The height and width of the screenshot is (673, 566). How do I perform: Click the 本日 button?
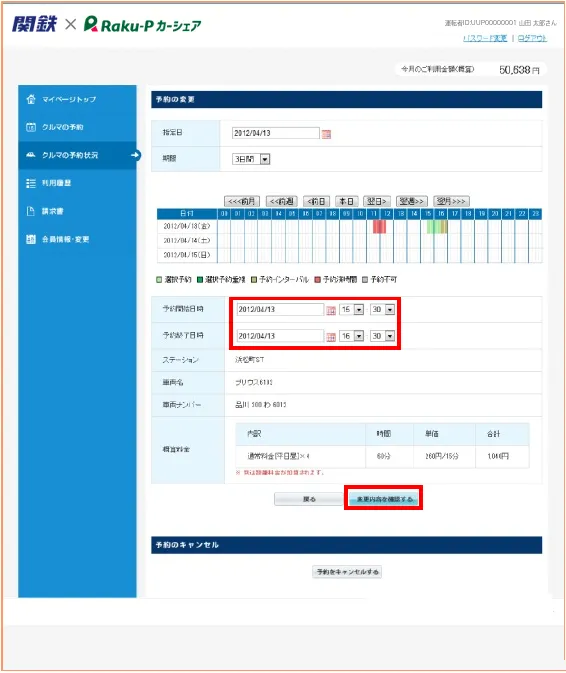pyautogui.click(x=346, y=201)
